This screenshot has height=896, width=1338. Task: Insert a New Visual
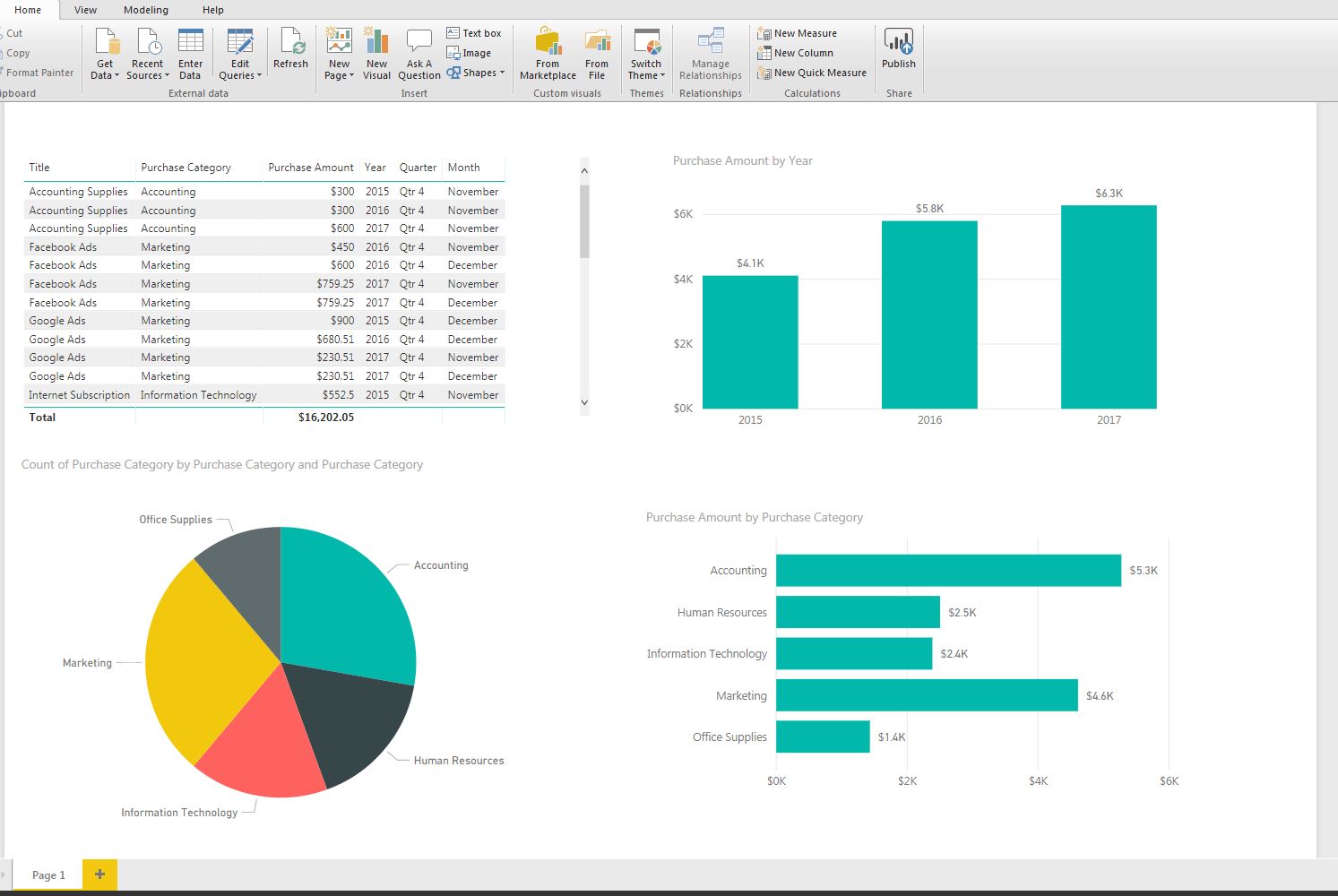point(376,42)
